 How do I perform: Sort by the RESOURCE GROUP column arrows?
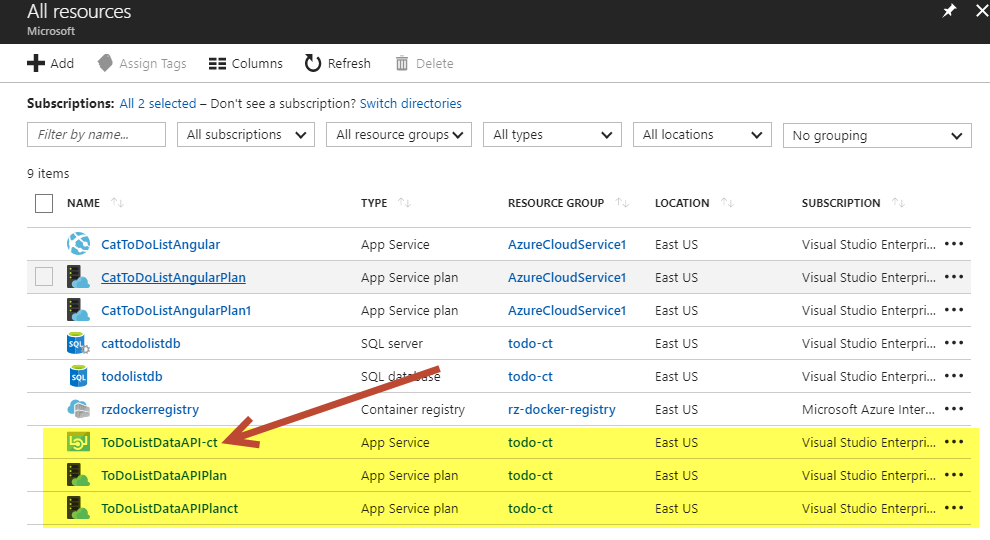pos(622,203)
